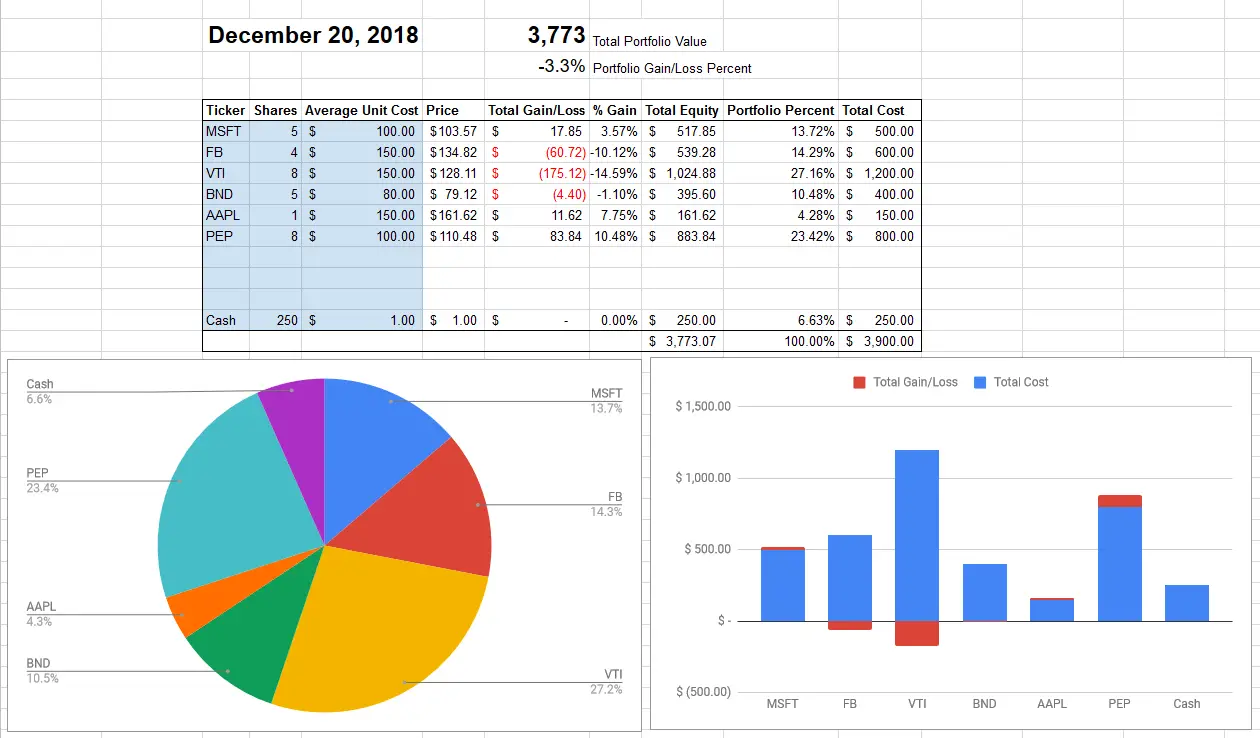
Task: Click the AAPL axis label under the bar chart
Action: pos(1052,704)
